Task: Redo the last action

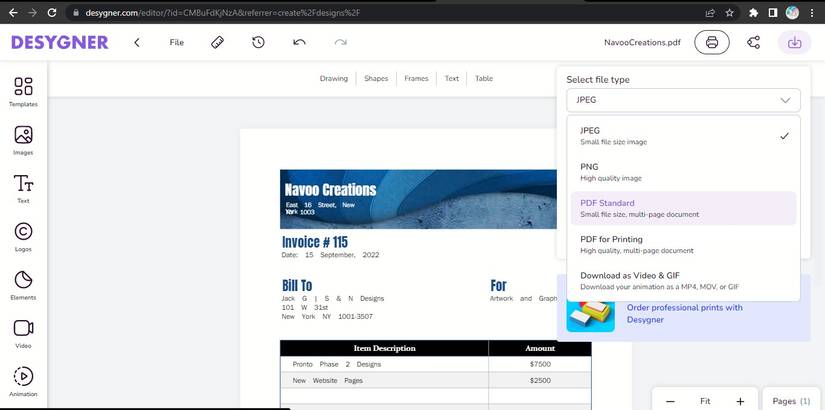Action: click(340, 43)
